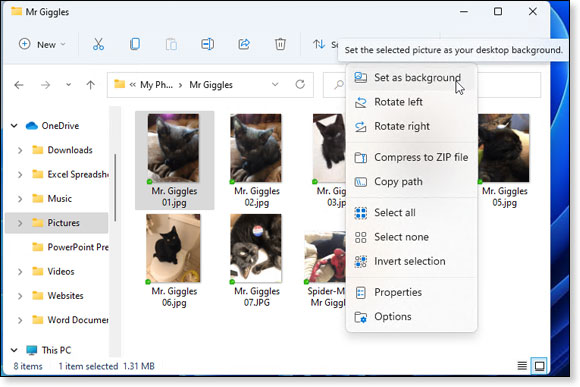Open Pictures folder in sidebar

coord(56,223)
